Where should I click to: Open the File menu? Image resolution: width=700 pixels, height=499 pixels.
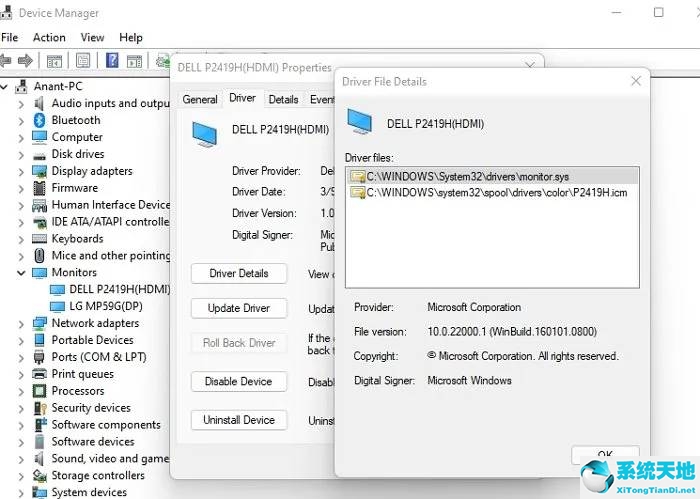tap(9, 37)
